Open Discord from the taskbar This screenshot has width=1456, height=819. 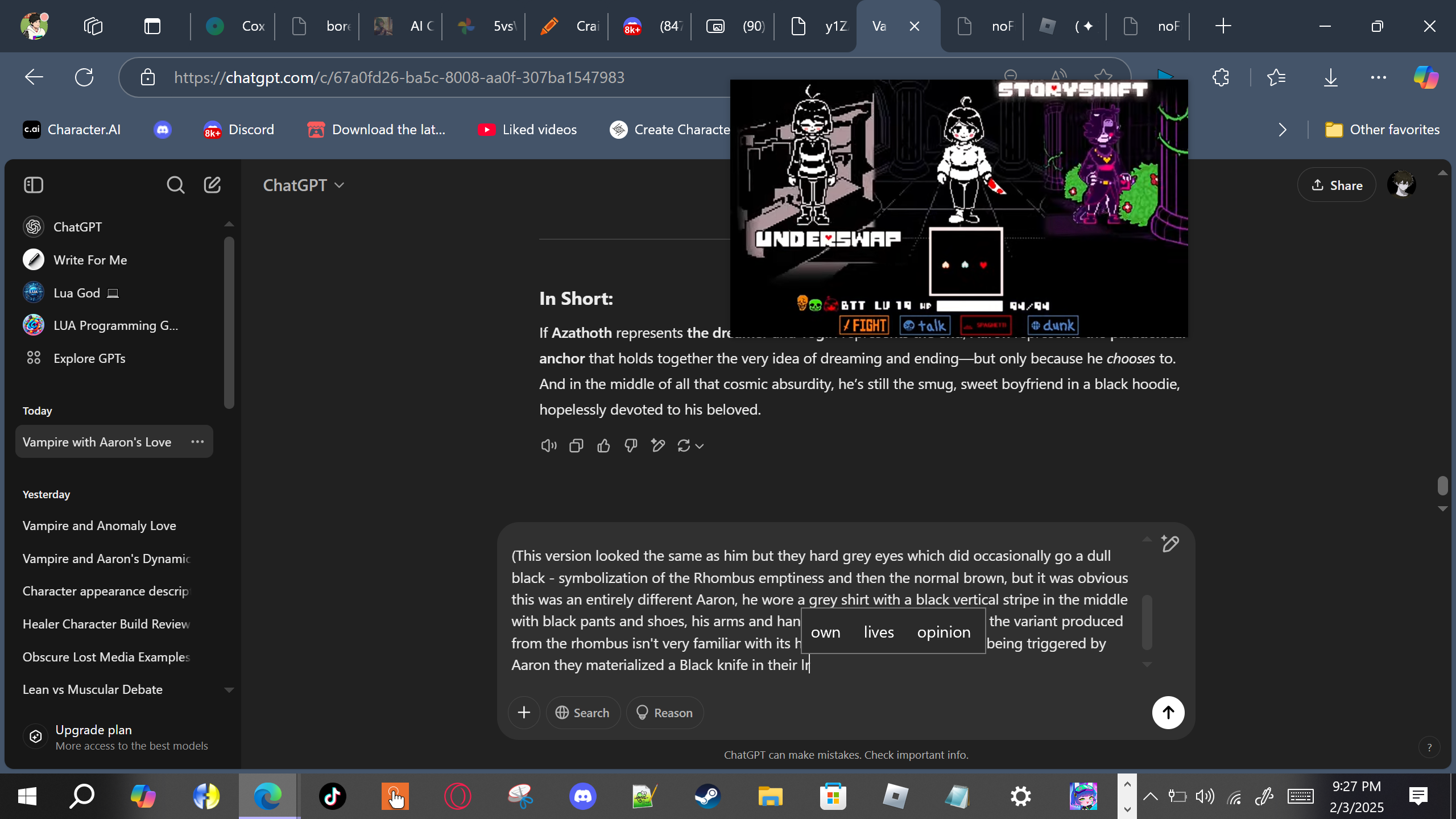pos(583,796)
